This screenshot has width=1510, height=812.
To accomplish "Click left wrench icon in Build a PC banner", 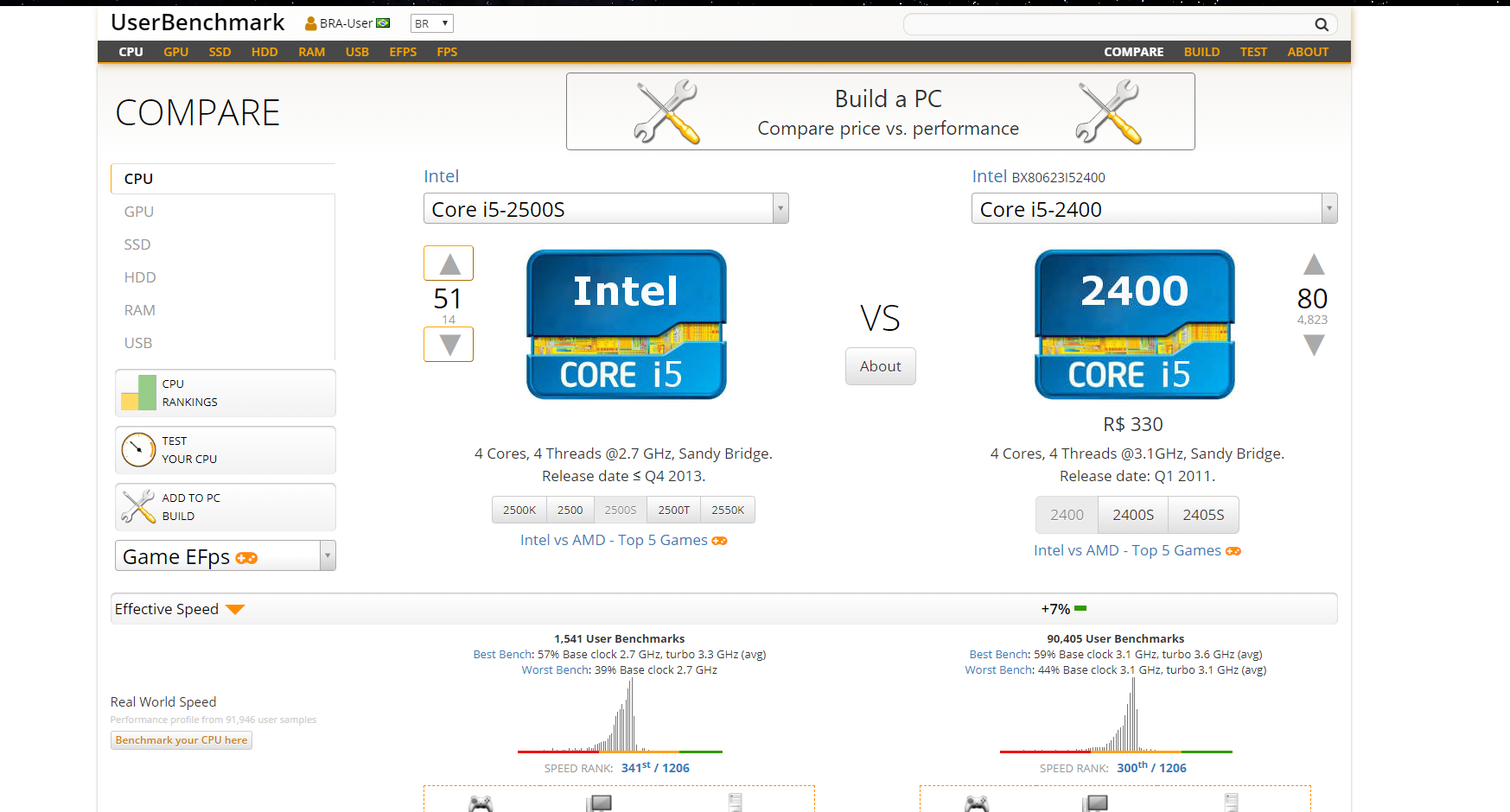I will tap(666, 111).
